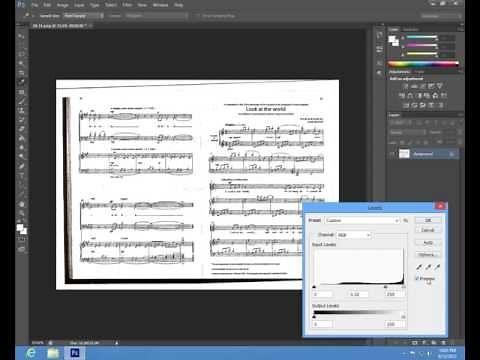Click Cancel in the Levels dialog

pos(428,230)
